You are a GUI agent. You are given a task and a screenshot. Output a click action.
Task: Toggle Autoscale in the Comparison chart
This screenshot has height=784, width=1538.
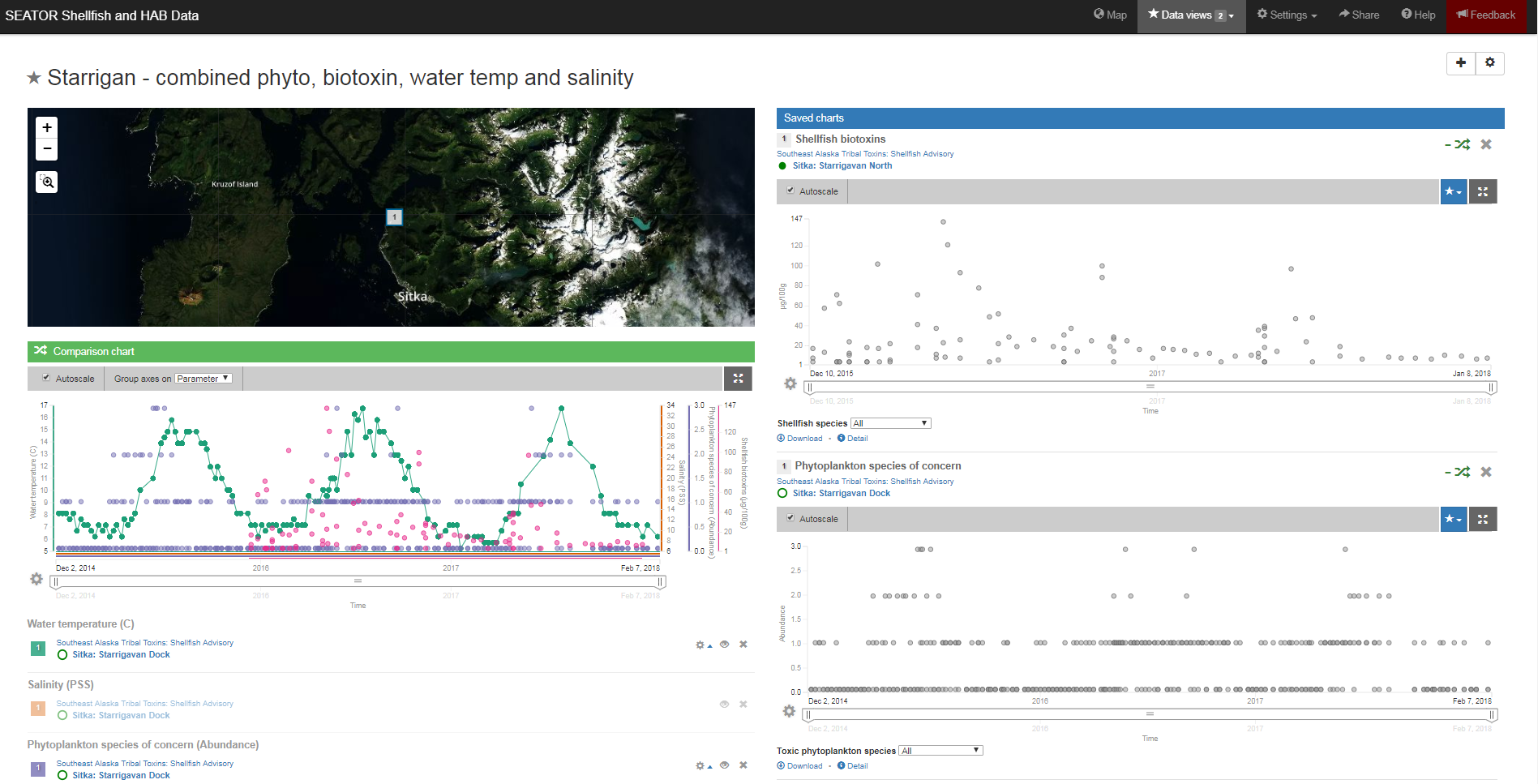tap(47, 378)
